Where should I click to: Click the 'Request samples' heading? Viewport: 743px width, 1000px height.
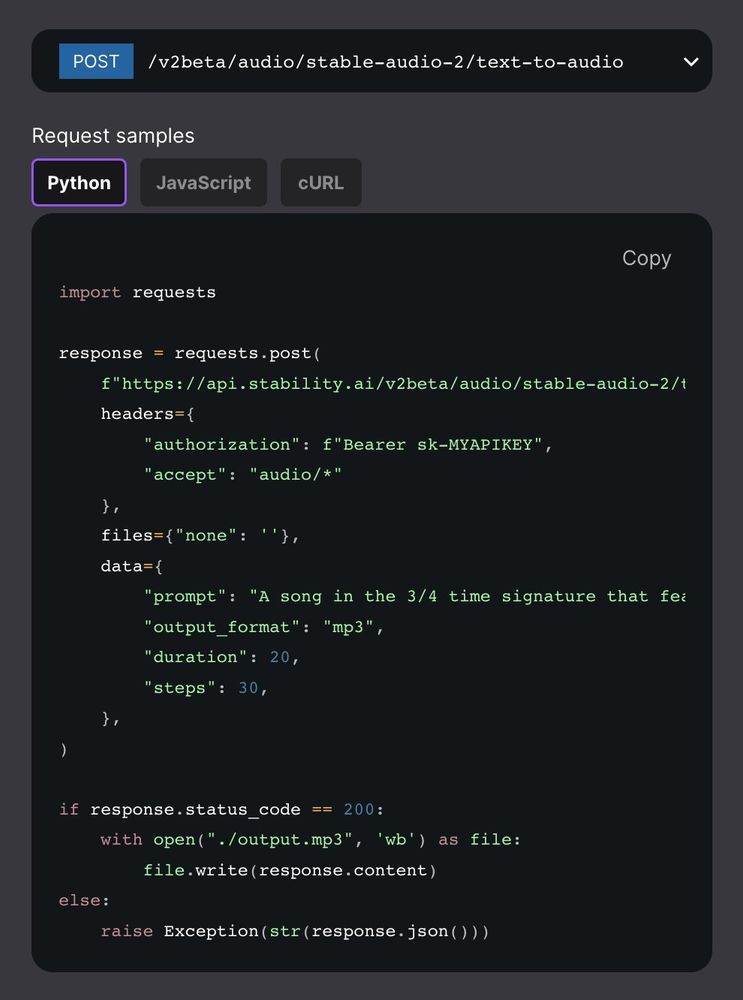point(113,136)
